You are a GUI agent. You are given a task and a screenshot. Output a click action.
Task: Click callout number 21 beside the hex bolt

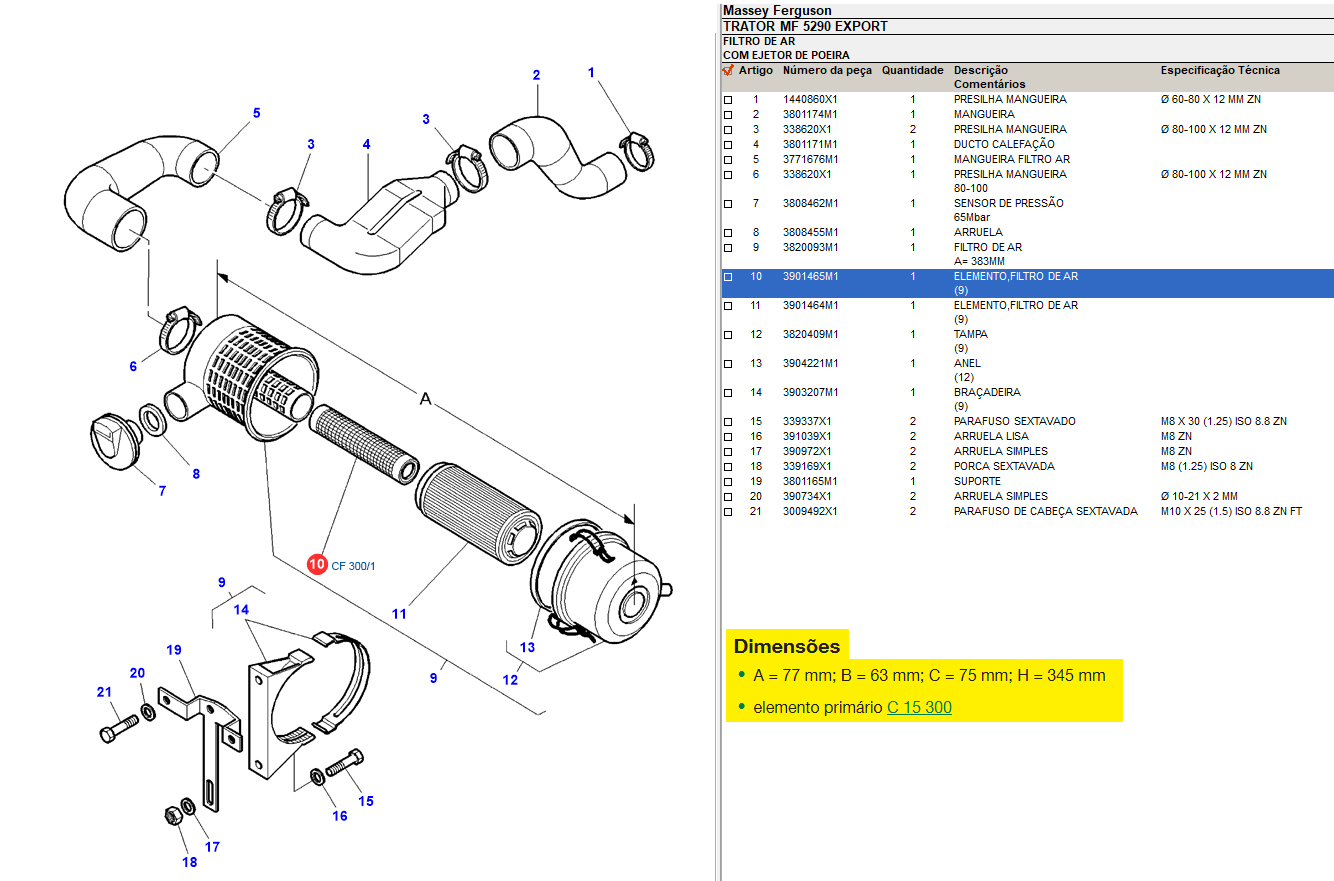point(104,692)
